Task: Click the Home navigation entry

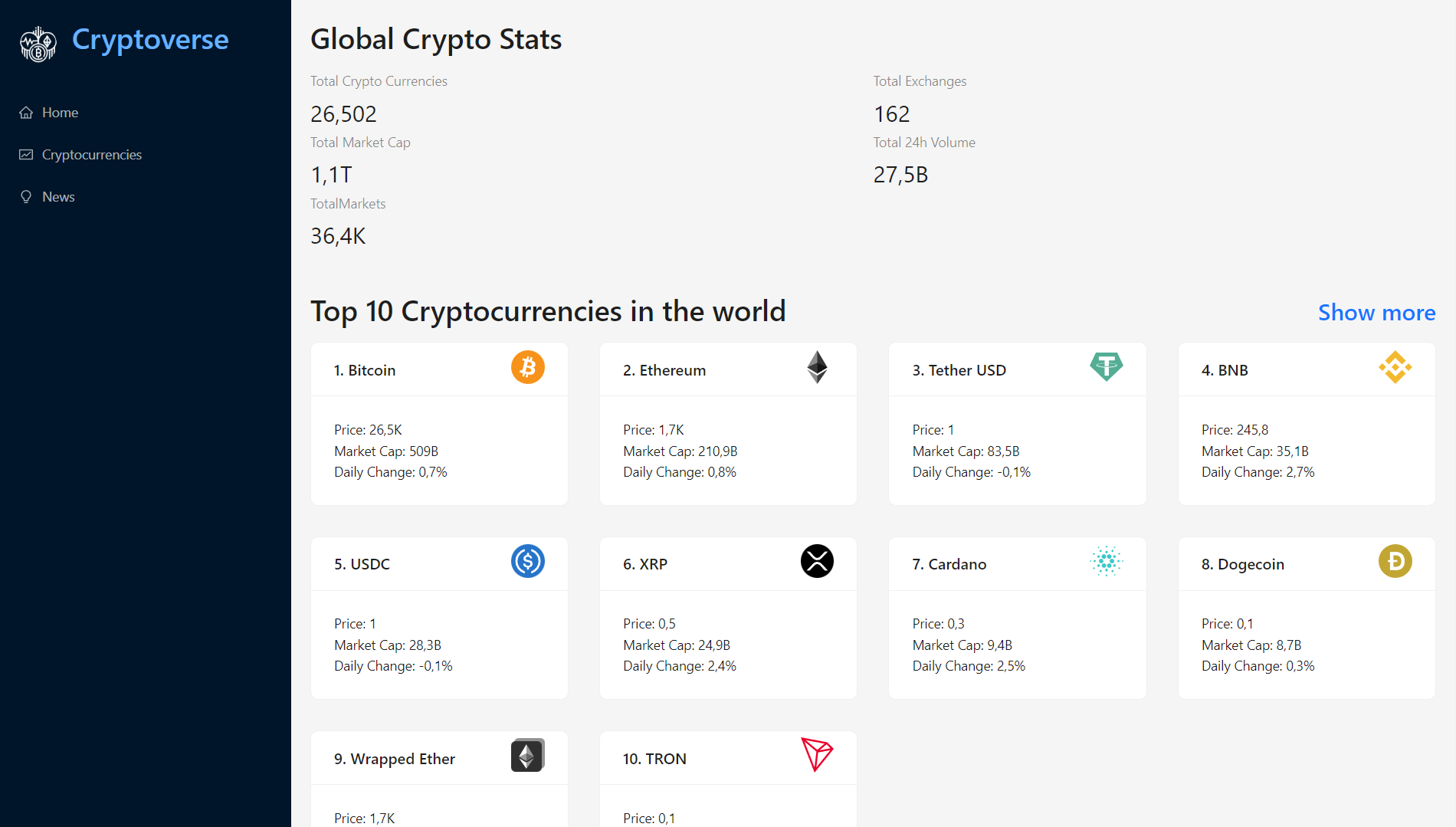Action: 59,112
